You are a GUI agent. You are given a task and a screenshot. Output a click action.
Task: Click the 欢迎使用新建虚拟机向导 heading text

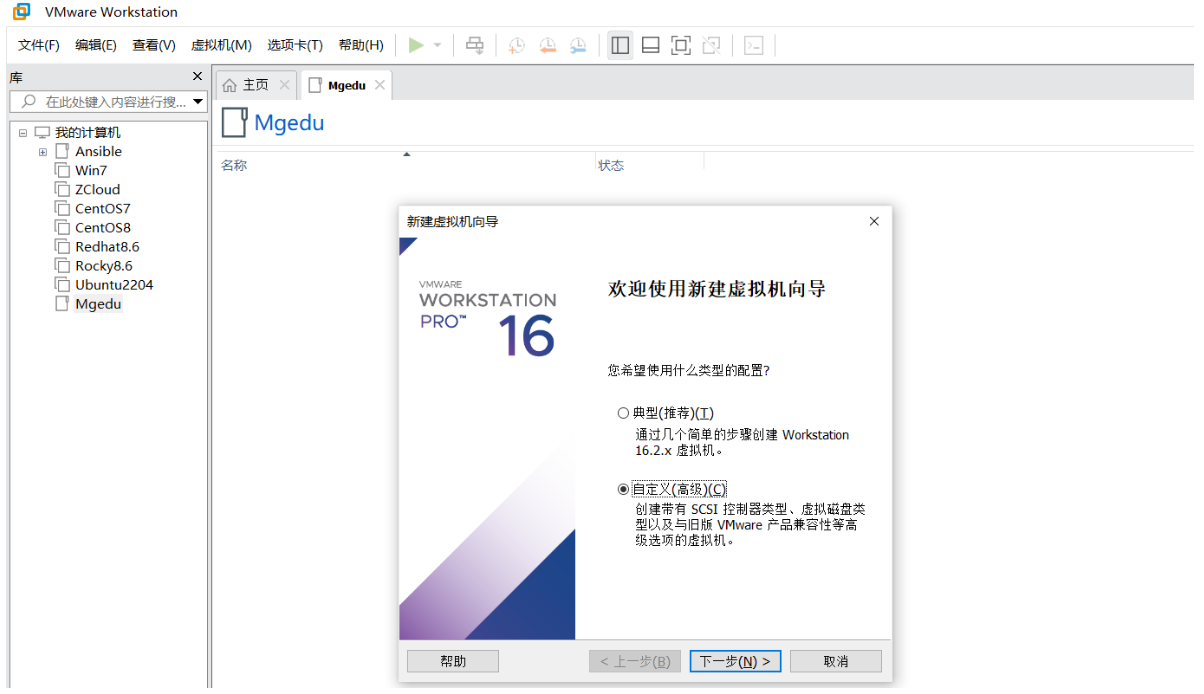(x=717, y=289)
